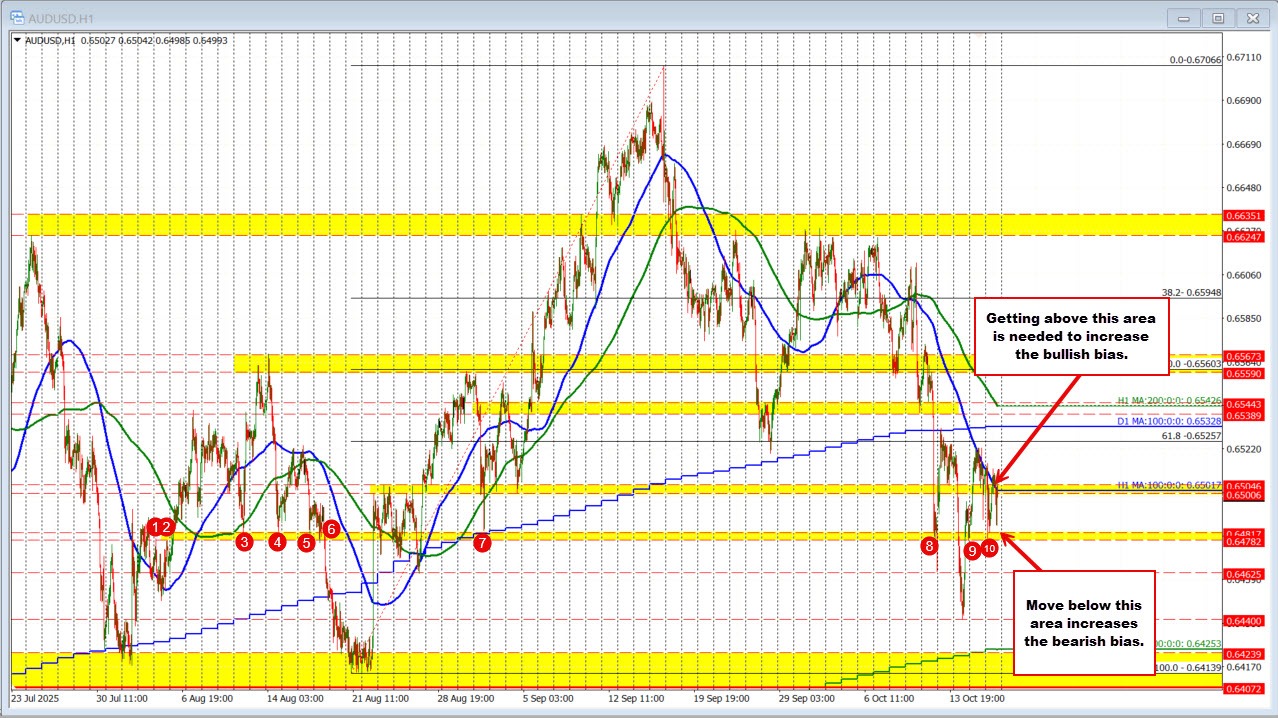Click the 38.2 Fibonacci level label

1191,293
